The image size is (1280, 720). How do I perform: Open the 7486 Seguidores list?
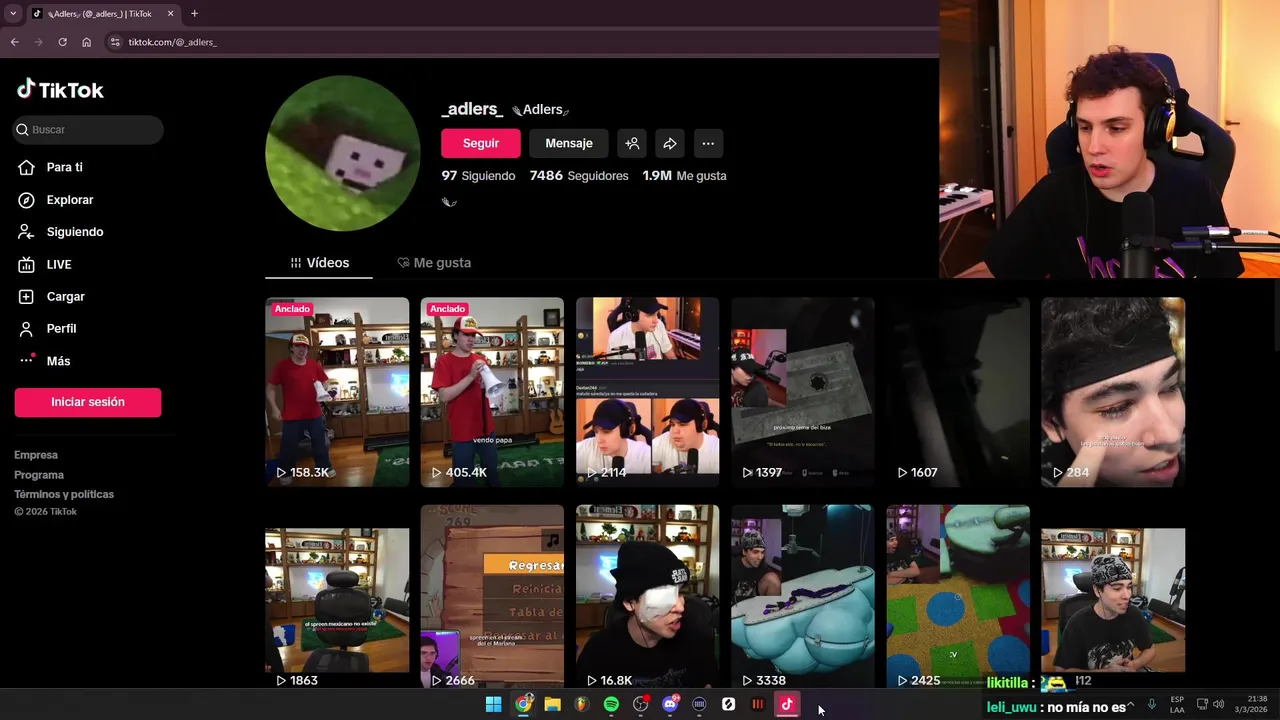(x=579, y=176)
